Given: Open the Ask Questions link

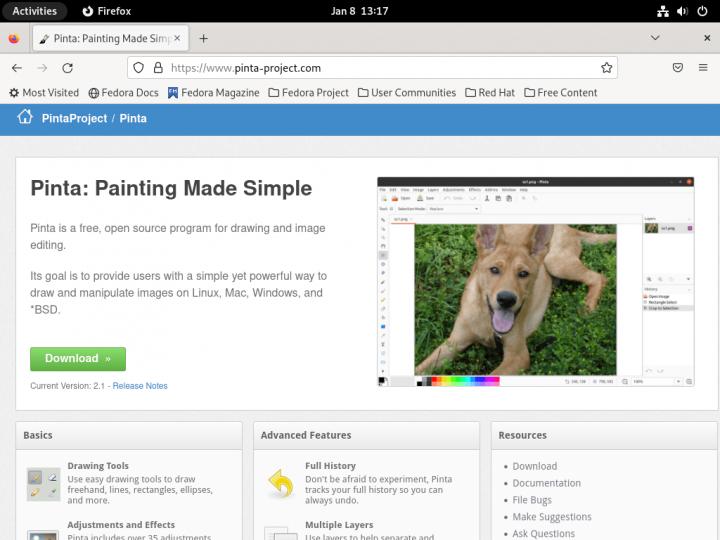Looking at the screenshot, I should click(x=544, y=534).
